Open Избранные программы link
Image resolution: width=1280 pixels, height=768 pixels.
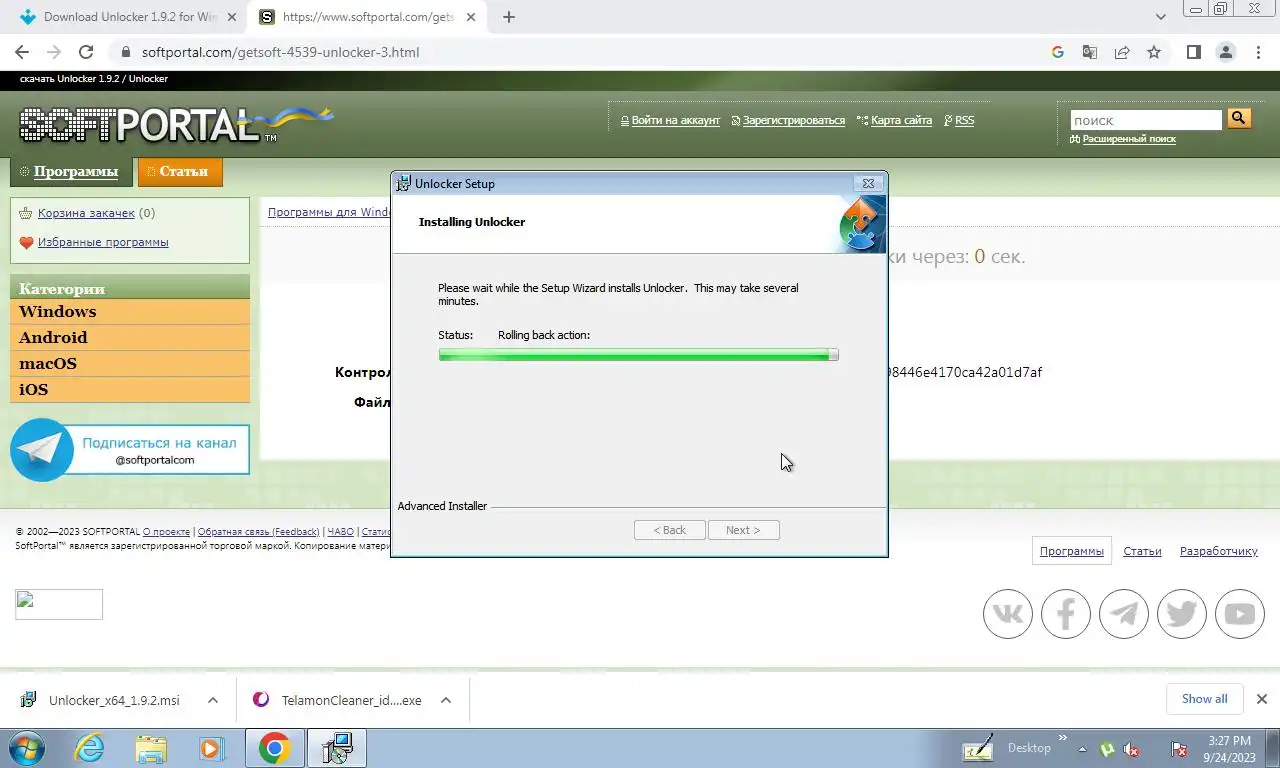(x=103, y=242)
